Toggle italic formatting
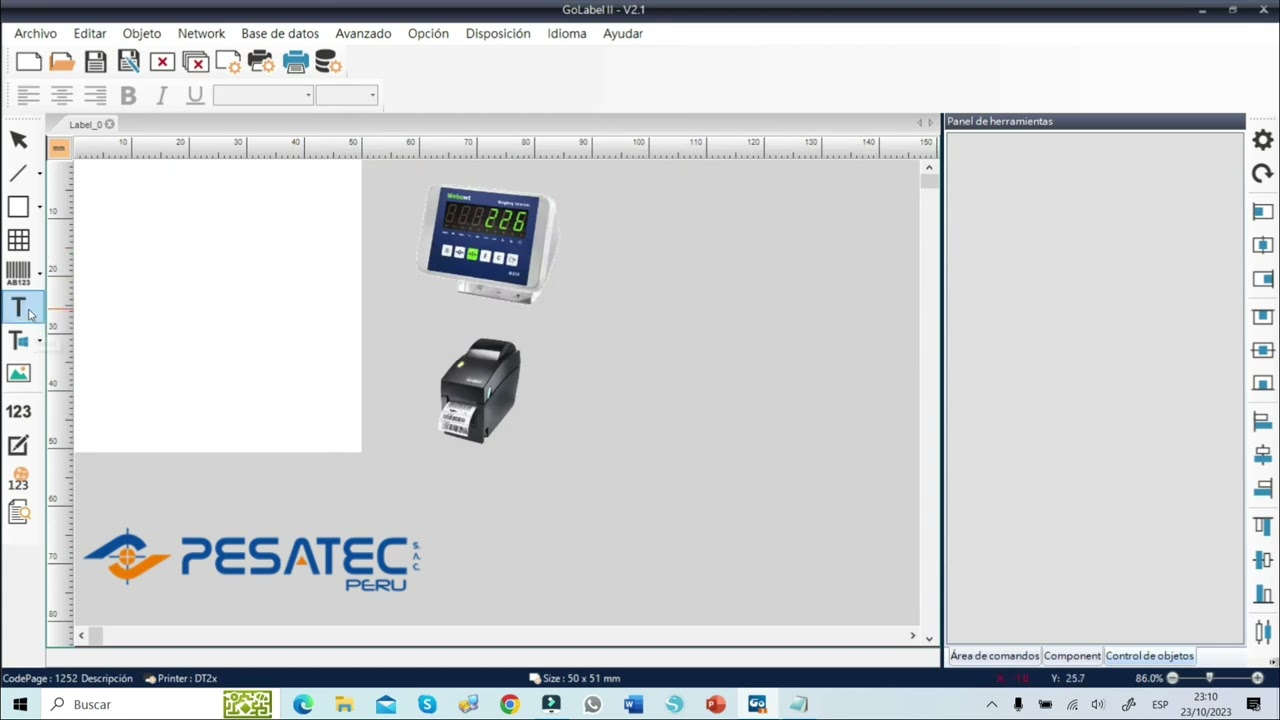This screenshot has height=720, width=1280. 161,95
